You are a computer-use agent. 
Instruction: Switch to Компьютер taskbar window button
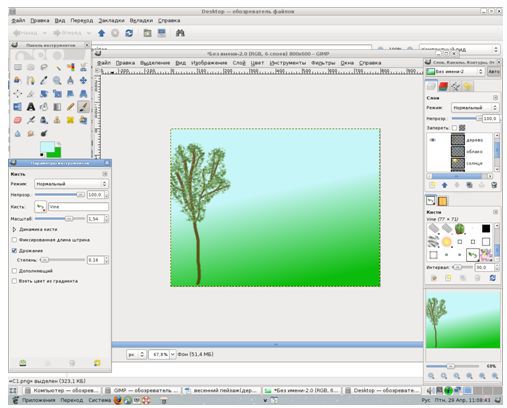pyautogui.click(x=62, y=390)
